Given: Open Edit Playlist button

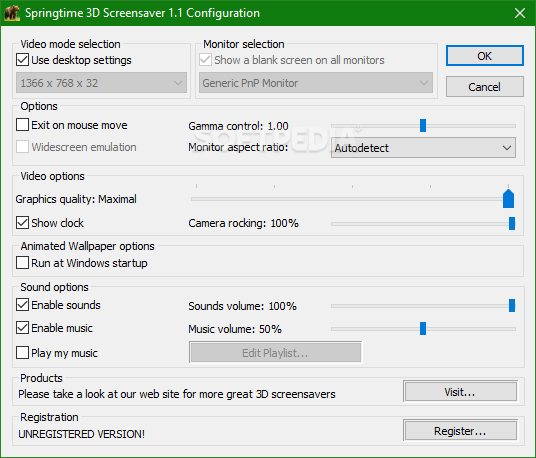Looking at the screenshot, I should pyautogui.click(x=276, y=352).
